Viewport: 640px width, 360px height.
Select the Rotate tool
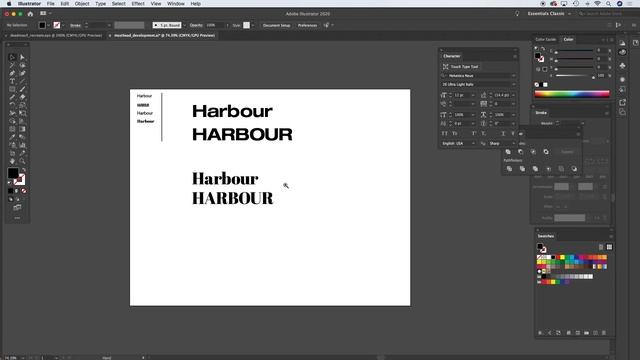[12, 105]
